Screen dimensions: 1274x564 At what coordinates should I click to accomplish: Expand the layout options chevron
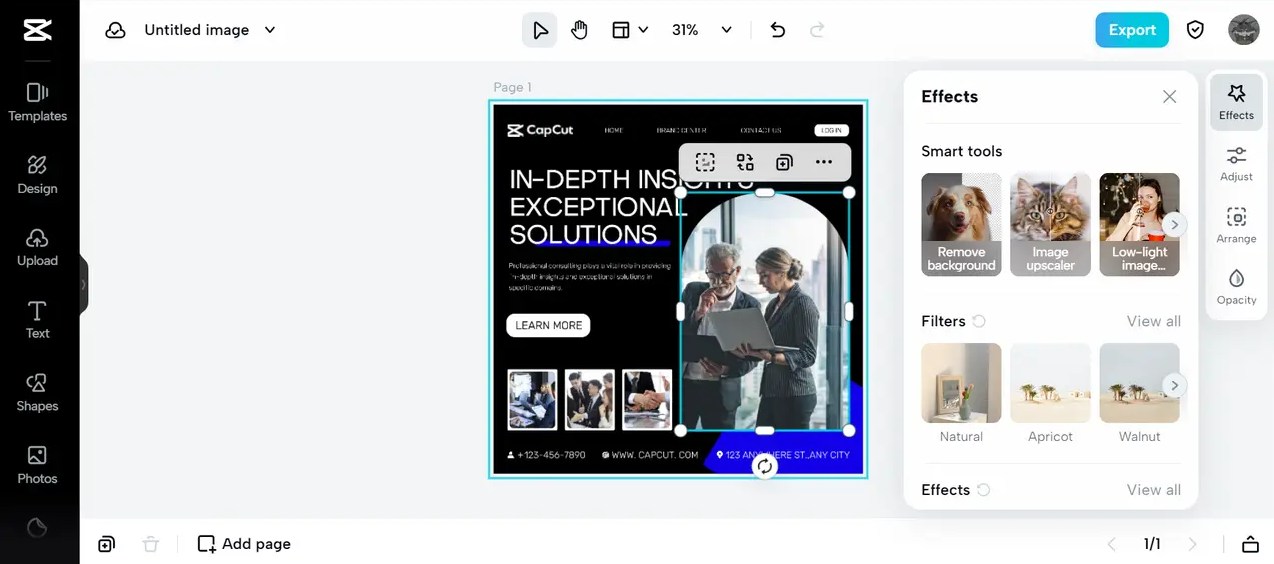pyautogui.click(x=643, y=30)
